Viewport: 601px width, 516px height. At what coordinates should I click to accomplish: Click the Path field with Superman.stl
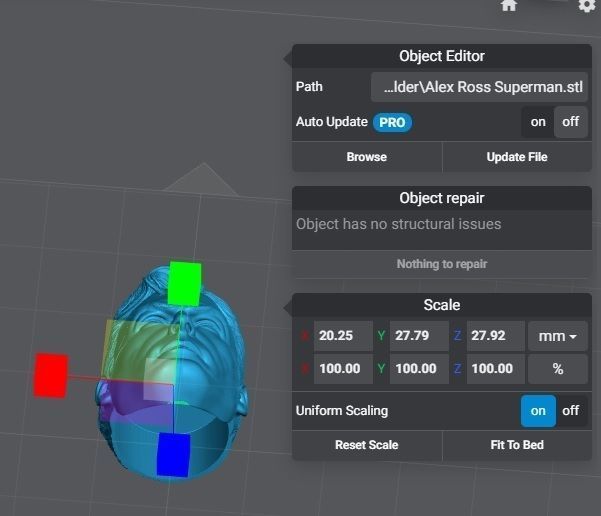[x=479, y=87]
